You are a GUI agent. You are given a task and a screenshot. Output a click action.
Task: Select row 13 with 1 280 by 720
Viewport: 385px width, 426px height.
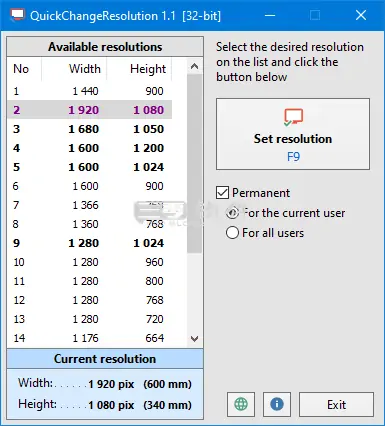click(89, 319)
